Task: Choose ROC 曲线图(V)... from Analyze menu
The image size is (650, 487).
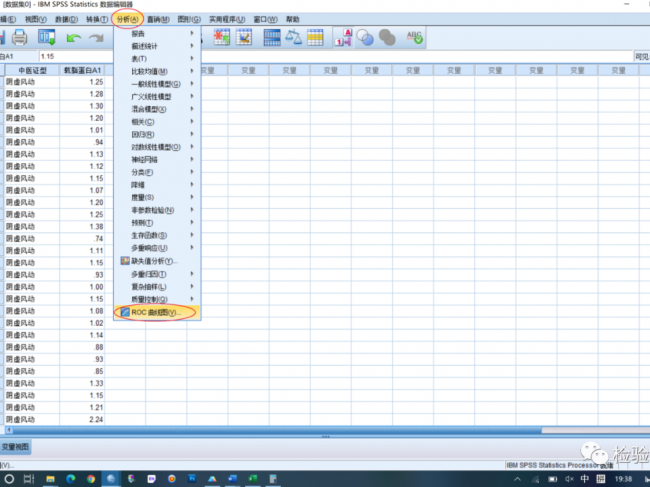Action: pyautogui.click(x=158, y=312)
